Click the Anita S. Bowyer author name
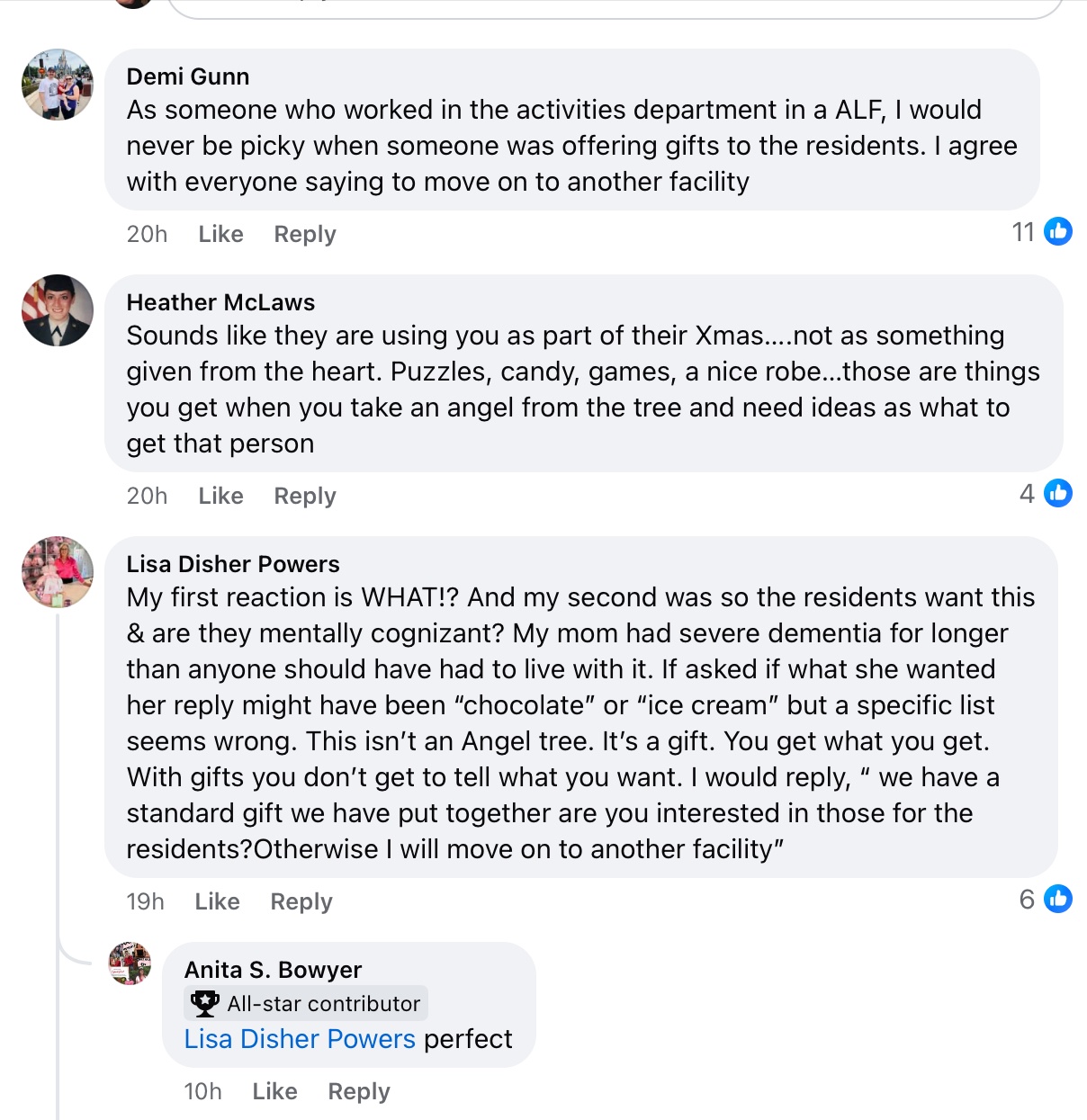This screenshot has width=1087, height=1120. (273, 970)
